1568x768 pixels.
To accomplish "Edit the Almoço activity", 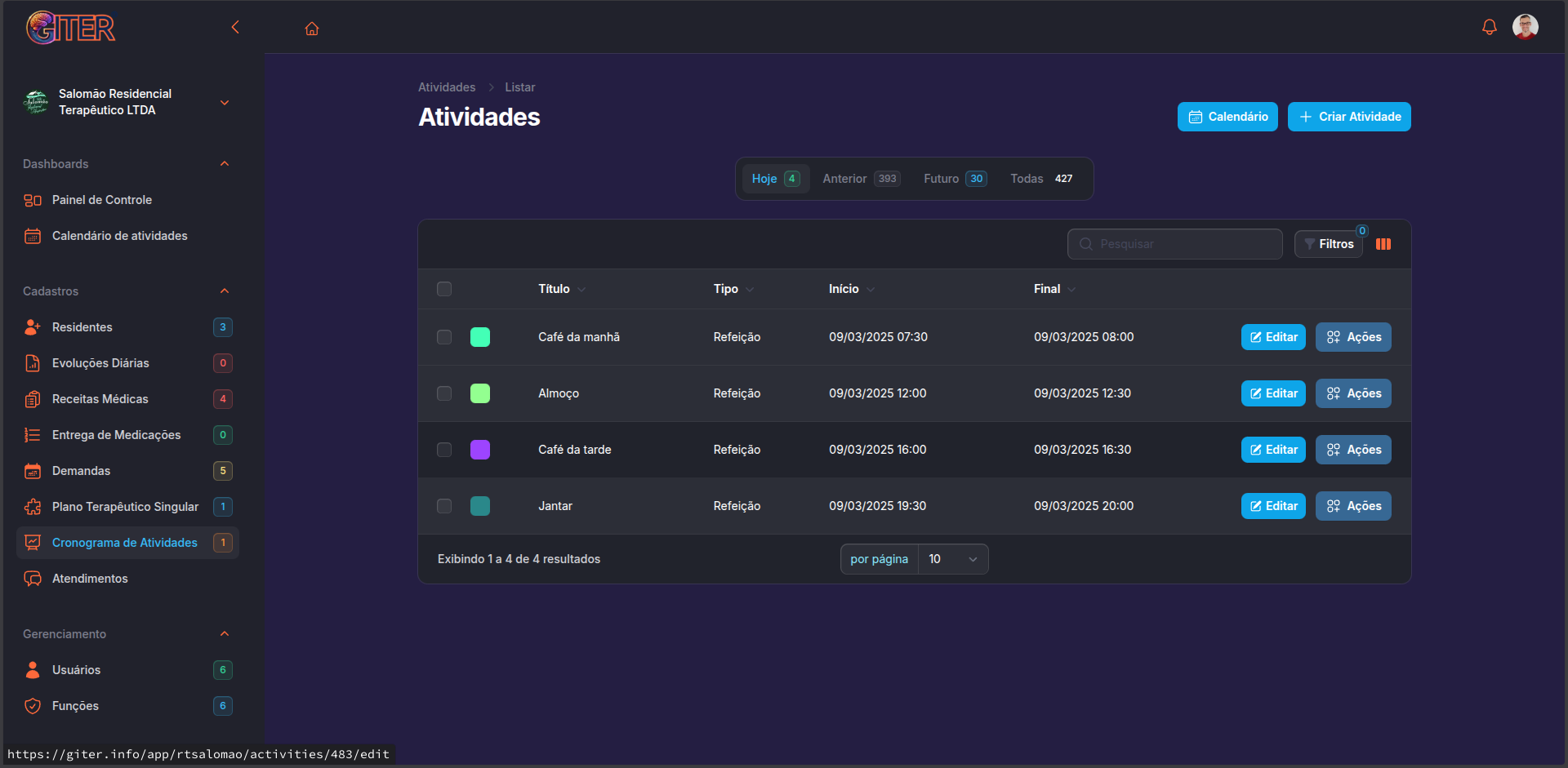I will point(1274,393).
